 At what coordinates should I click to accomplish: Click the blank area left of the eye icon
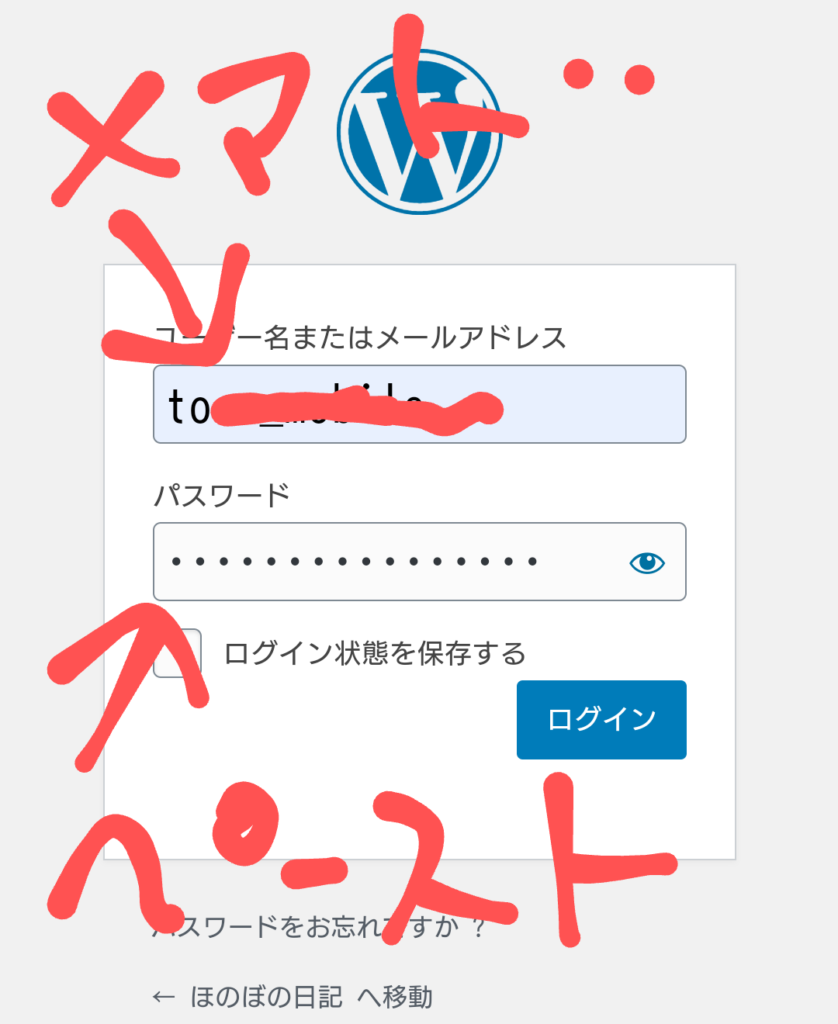point(581,562)
